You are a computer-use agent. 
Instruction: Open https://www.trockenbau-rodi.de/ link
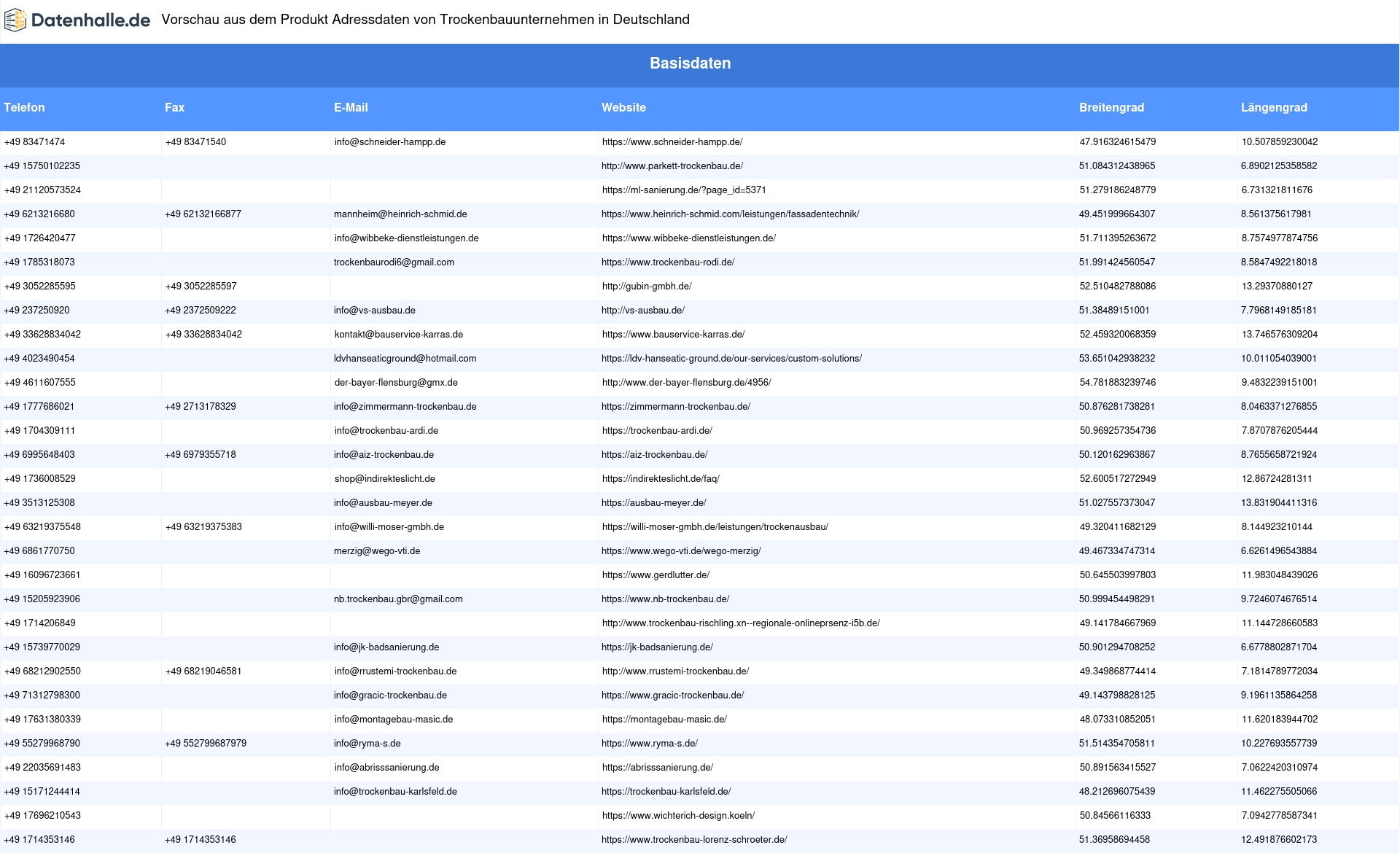[668, 262]
